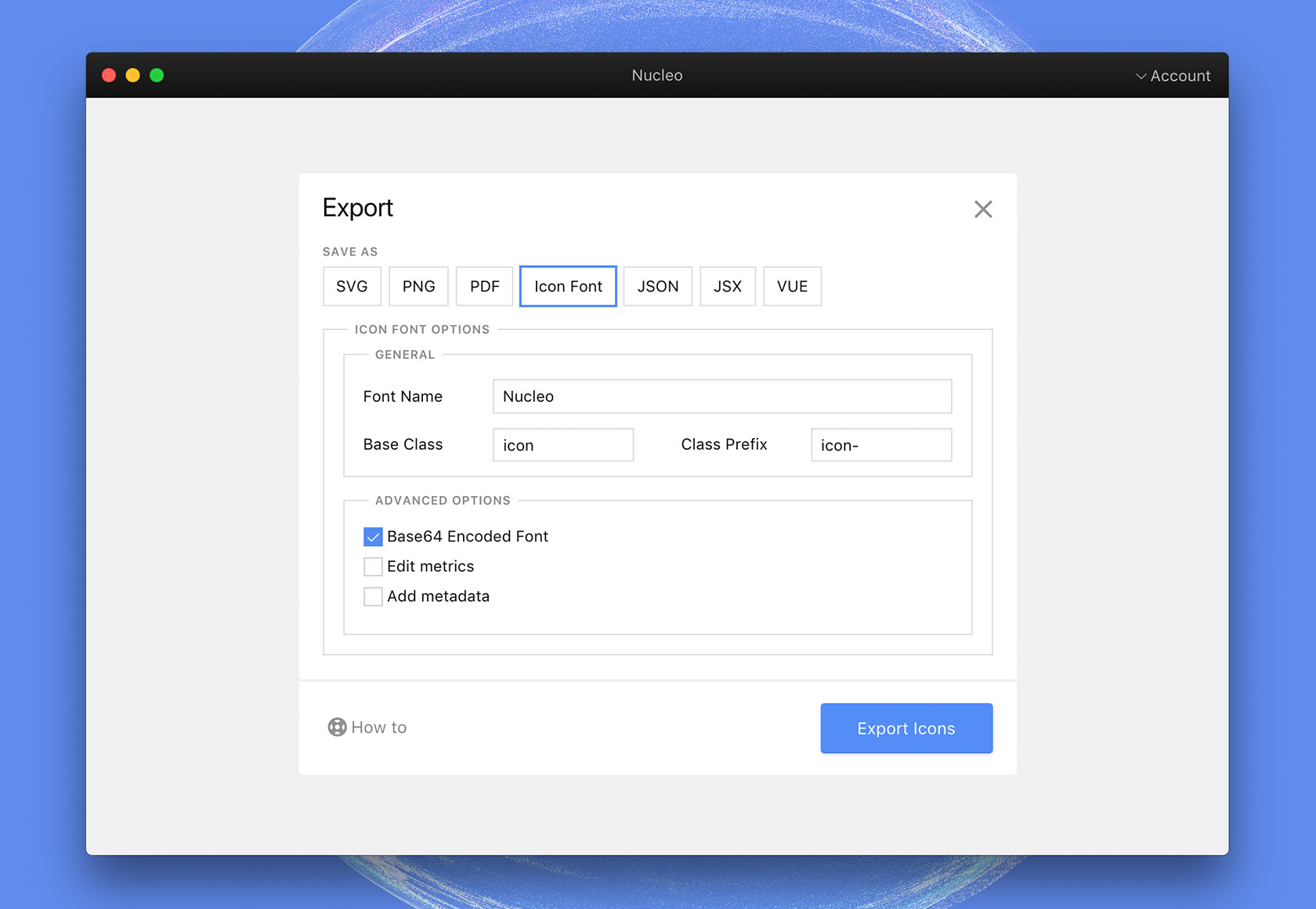Check the Add metadata box
1316x909 pixels.
tap(373, 596)
